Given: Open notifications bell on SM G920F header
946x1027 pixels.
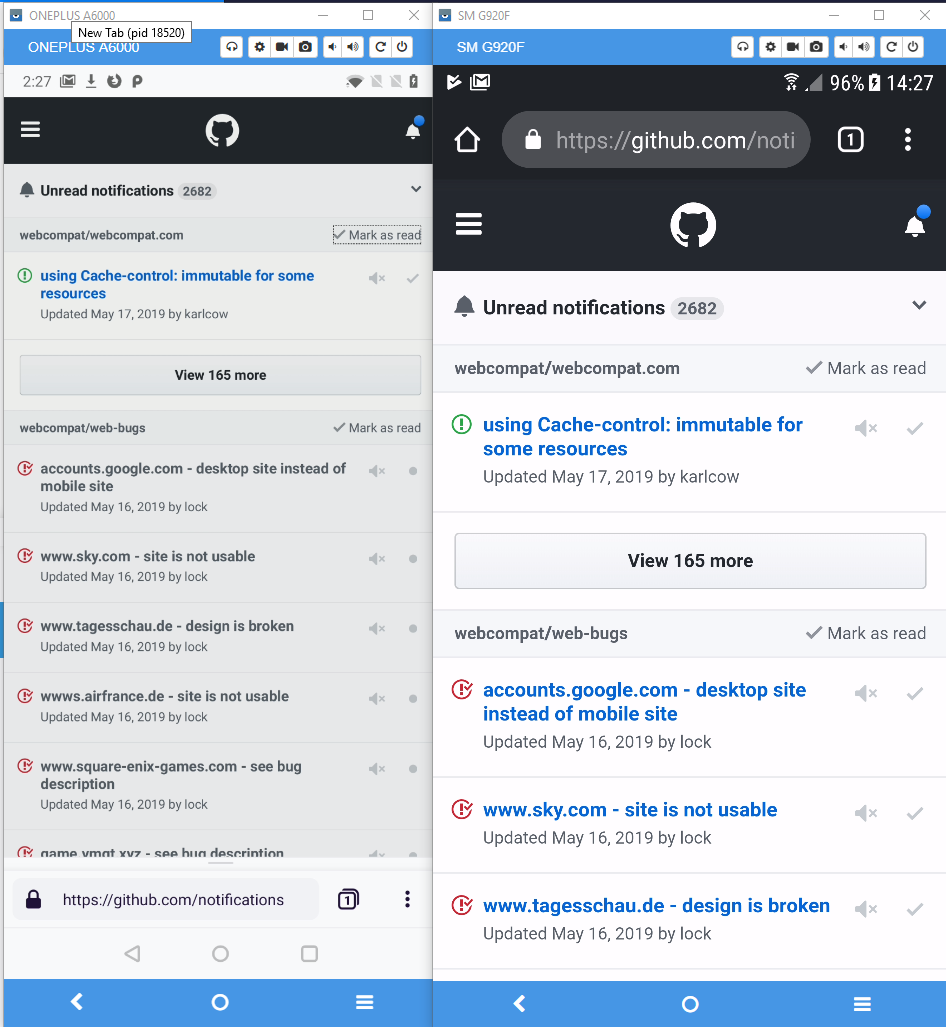Looking at the screenshot, I should (x=916, y=223).
